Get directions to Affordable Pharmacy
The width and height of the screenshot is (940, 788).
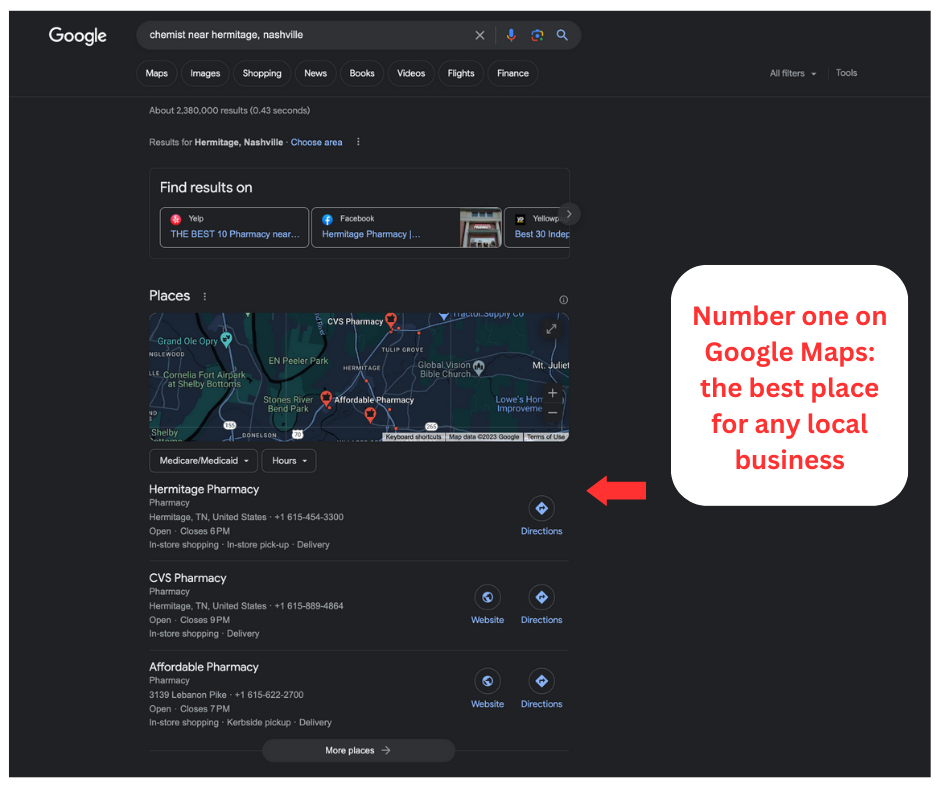click(541, 689)
